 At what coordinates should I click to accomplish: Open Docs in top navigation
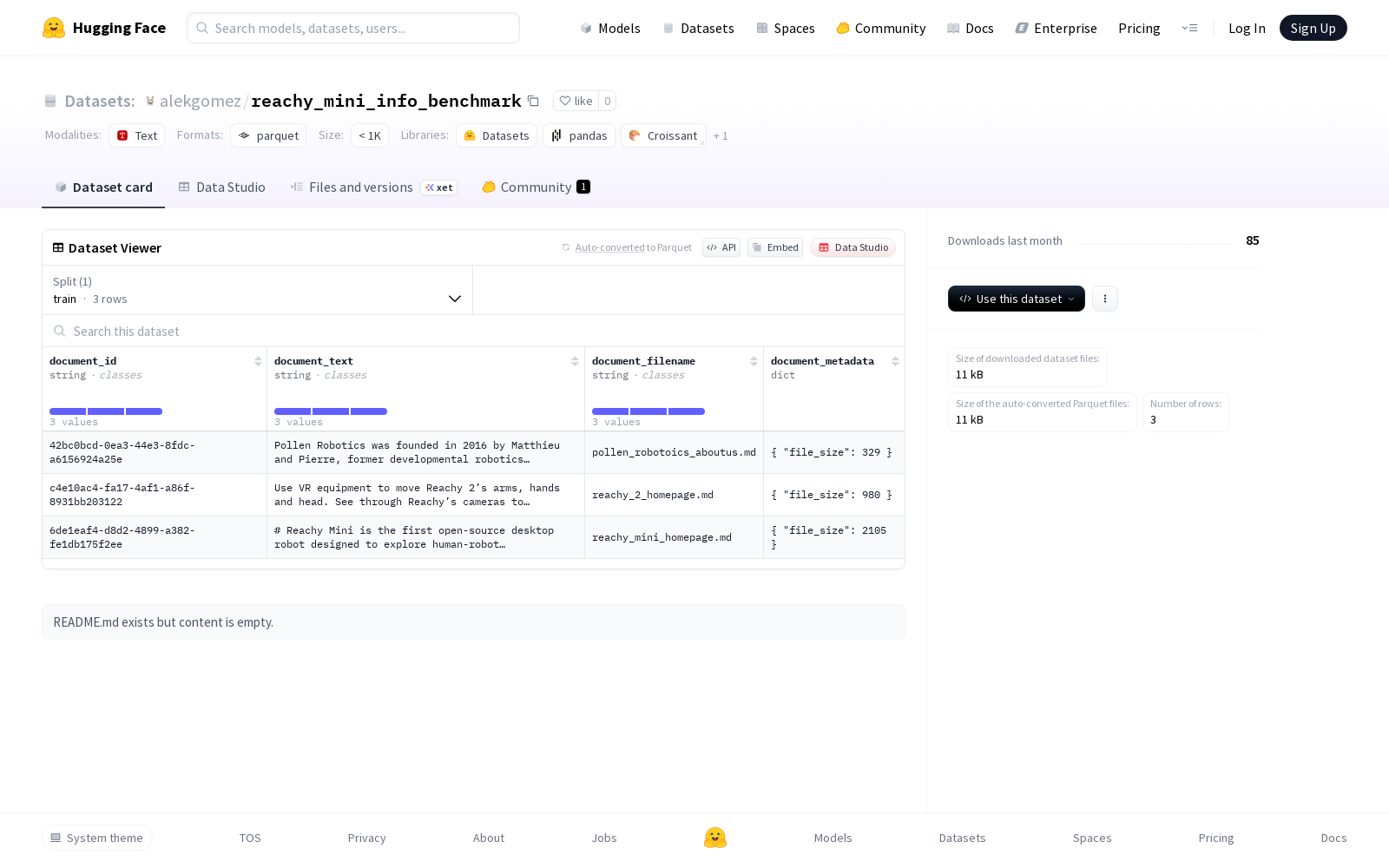click(970, 28)
